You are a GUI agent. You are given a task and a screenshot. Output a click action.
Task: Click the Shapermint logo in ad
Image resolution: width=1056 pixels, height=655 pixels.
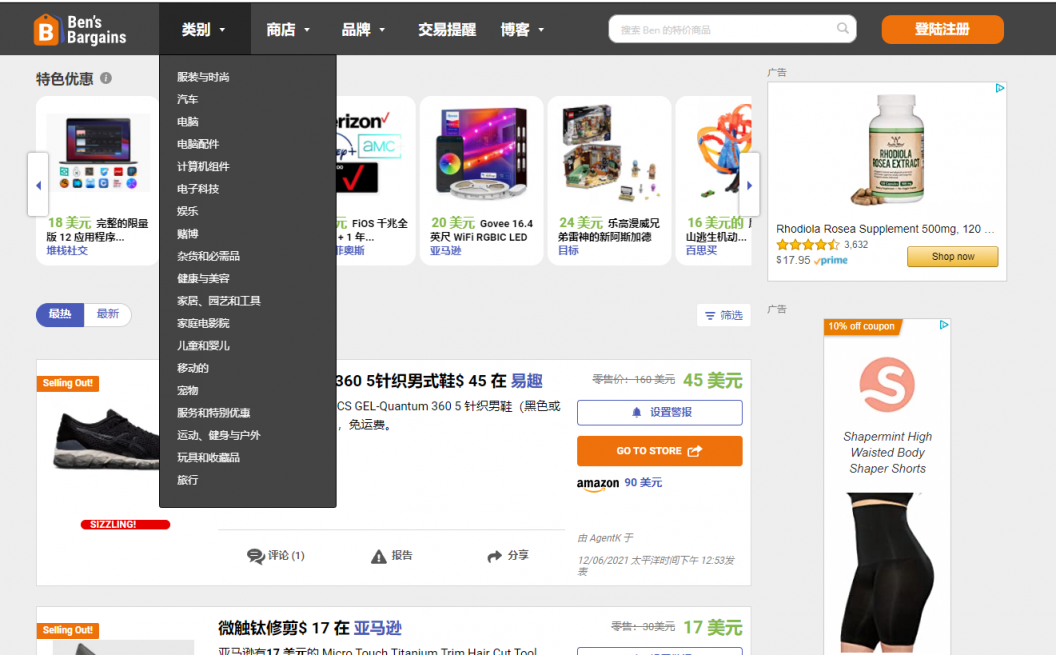coord(887,384)
